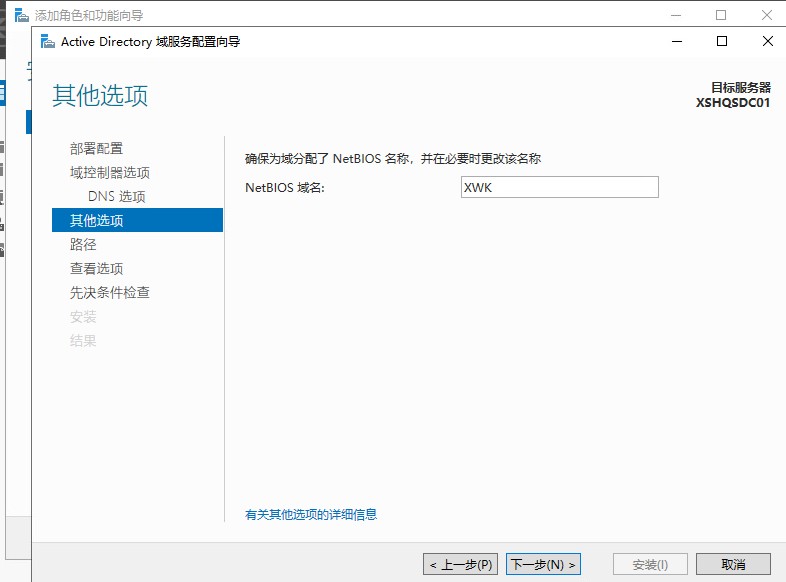Click the 下一步(N) button
Screen dimensions: 786x582
[x=543, y=564]
